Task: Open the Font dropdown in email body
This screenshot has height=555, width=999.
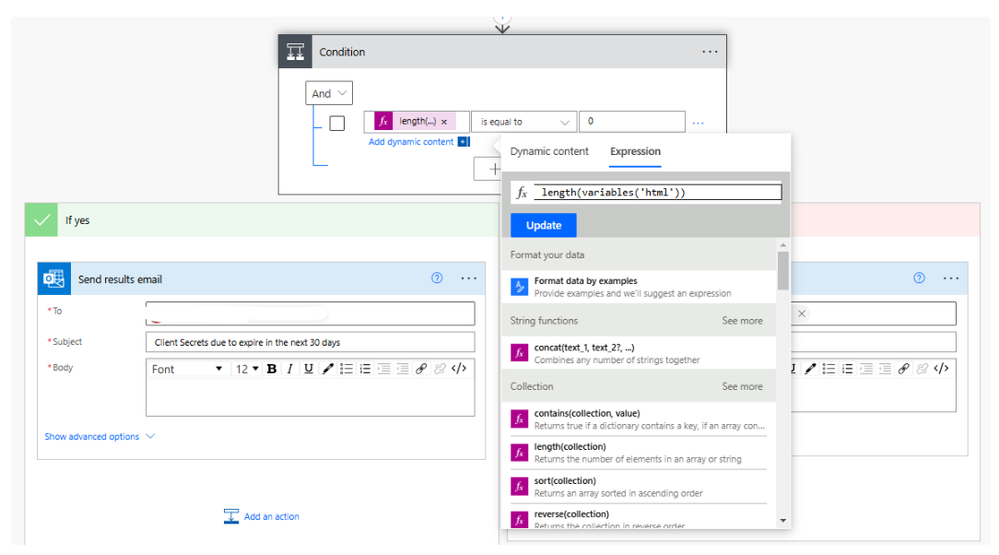Action: pos(187,369)
